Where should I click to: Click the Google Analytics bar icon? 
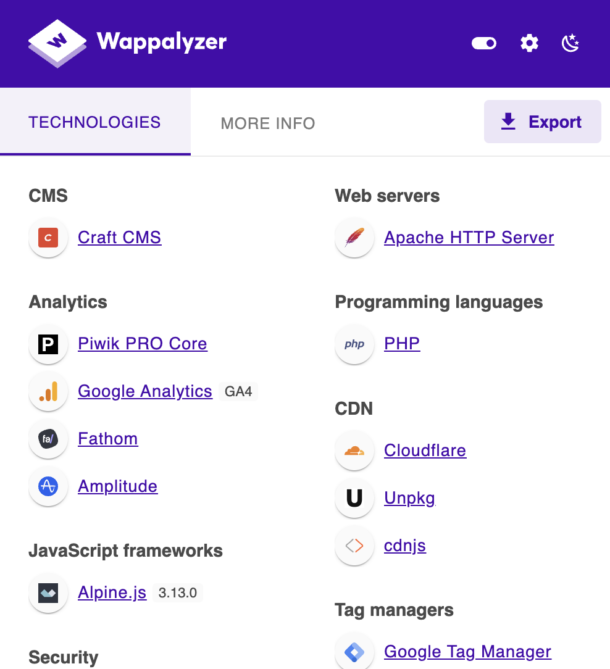click(x=48, y=391)
